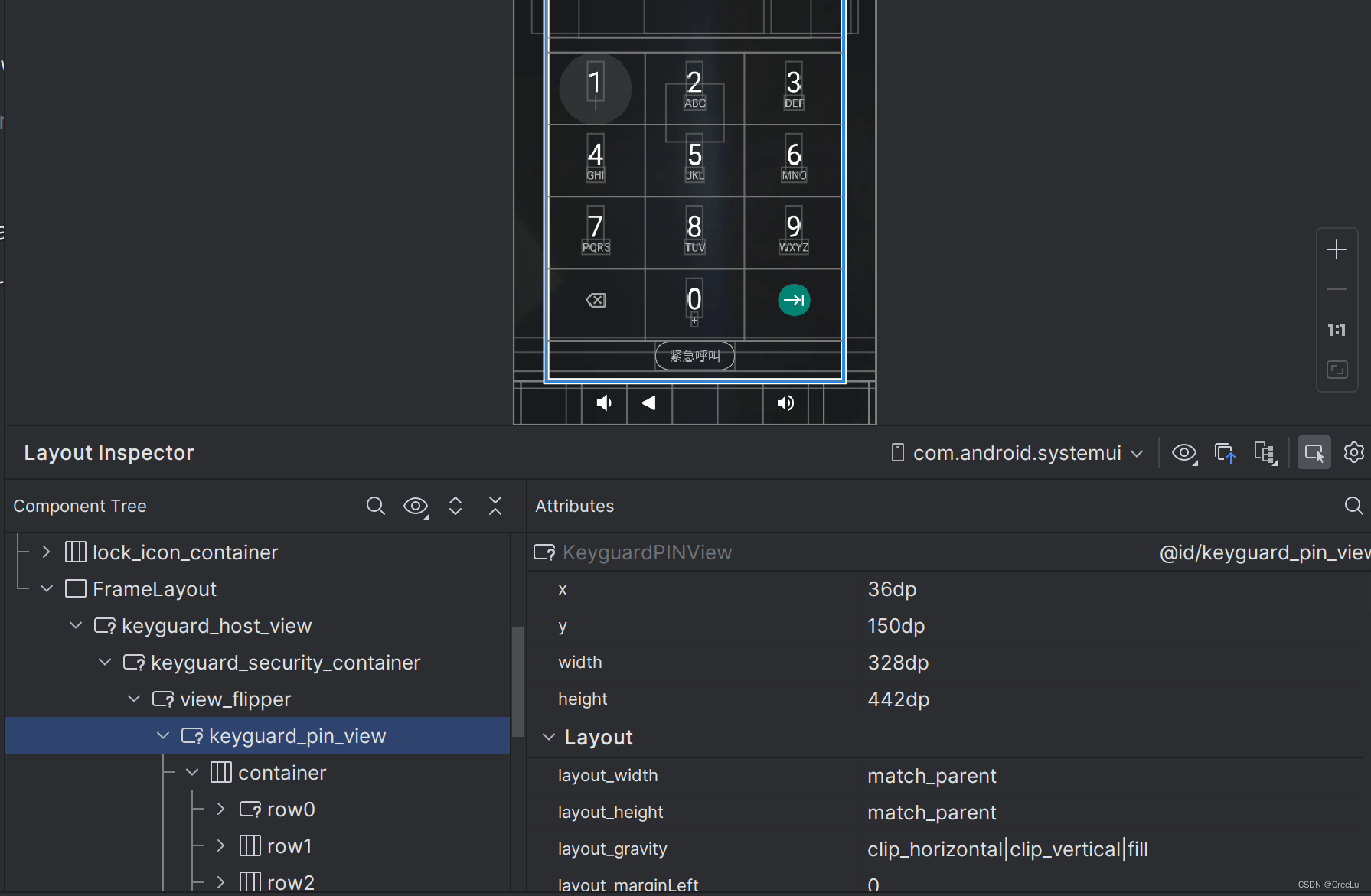The image size is (1371, 896).
Task: Fit the layout to the viewport
Action: (1337, 369)
